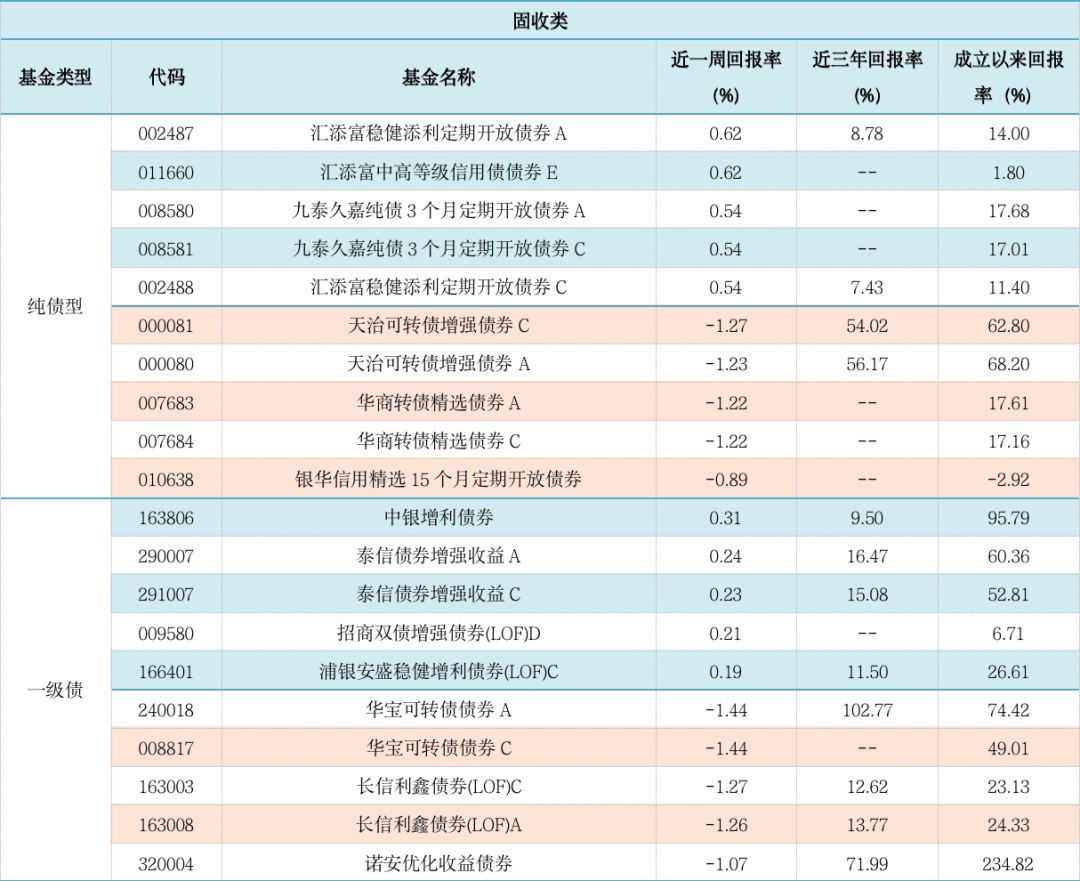Click fund name 汇添富稳健添利定期开放债券 A
Image resolution: width=1080 pixels, height=881 pixels.
tap(439, 133)
